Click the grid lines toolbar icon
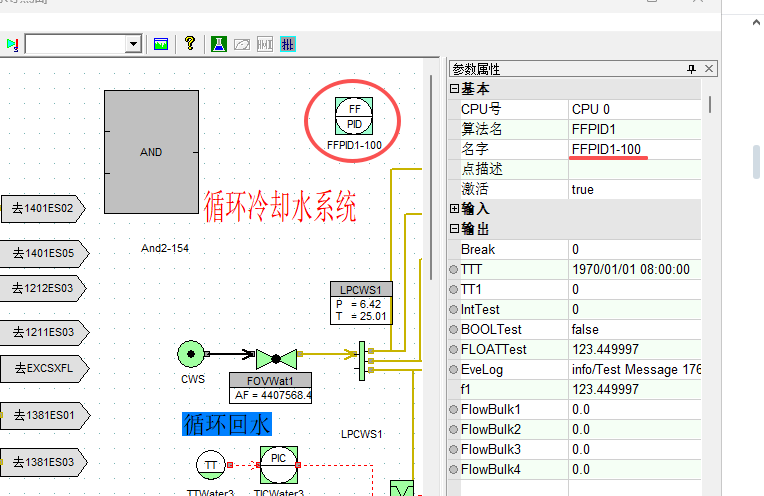The height and width of the screenshot is (496, 764). pyautogui.click(x=288, y=44)
